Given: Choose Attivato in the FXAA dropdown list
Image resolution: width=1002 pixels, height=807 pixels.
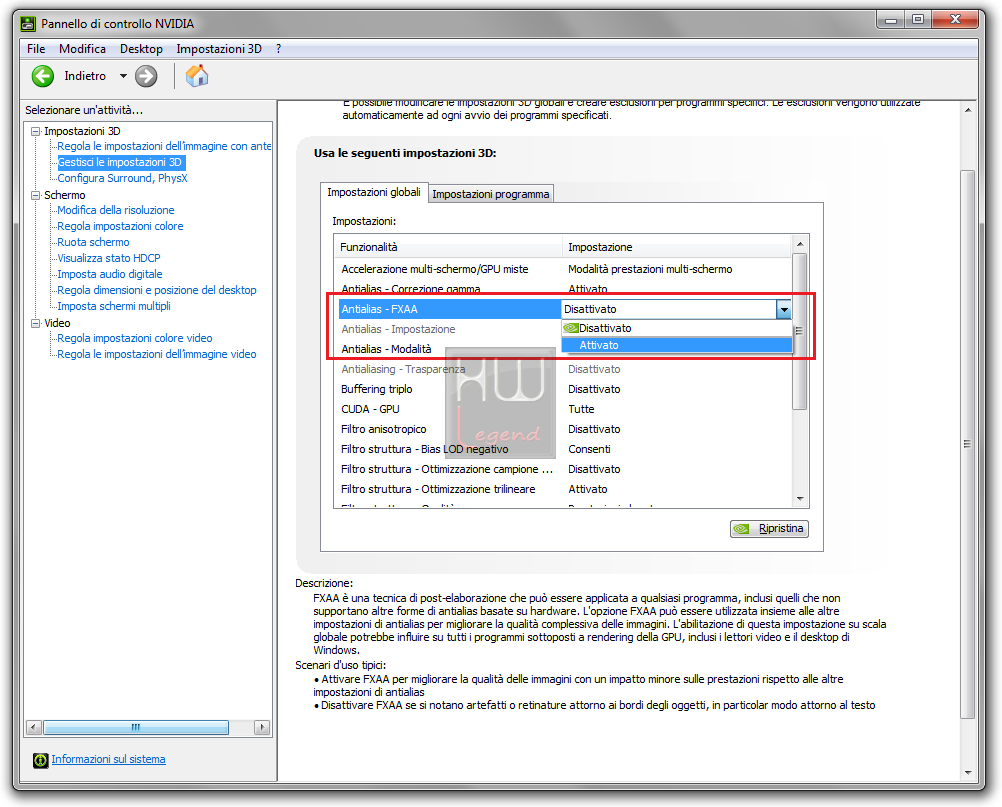Looking at the screenshot, I should (x=677, y=346).
